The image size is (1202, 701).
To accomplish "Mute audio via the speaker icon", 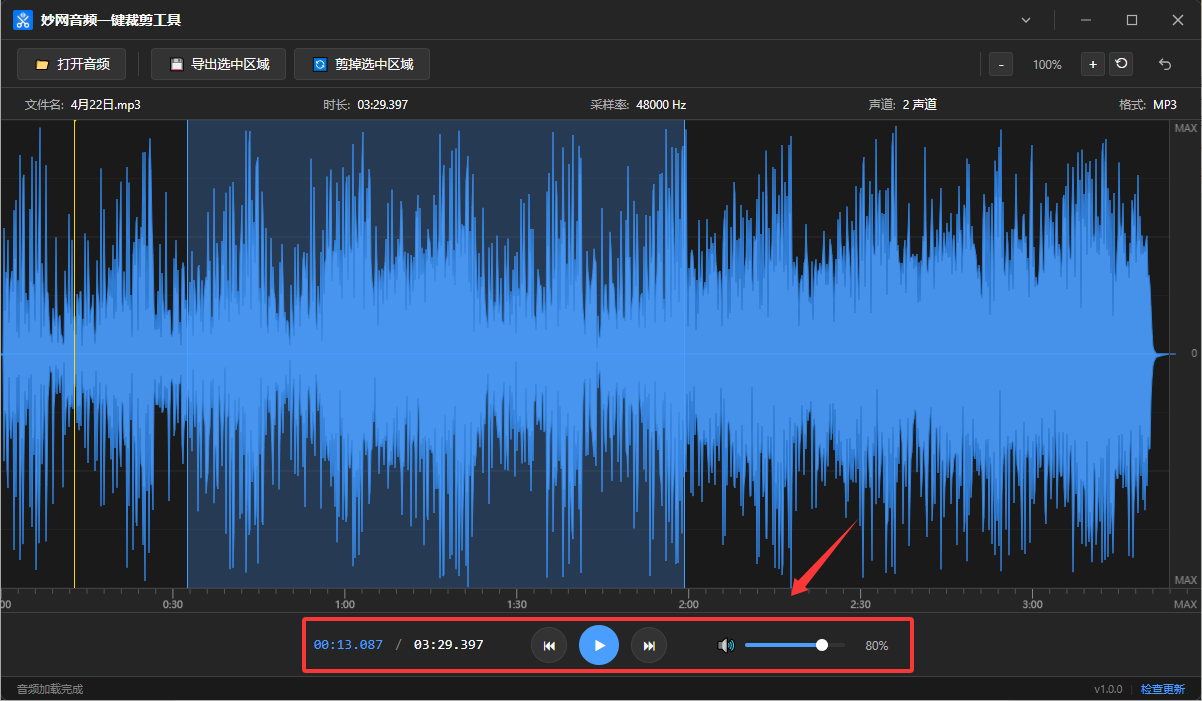I will (726, 646).
